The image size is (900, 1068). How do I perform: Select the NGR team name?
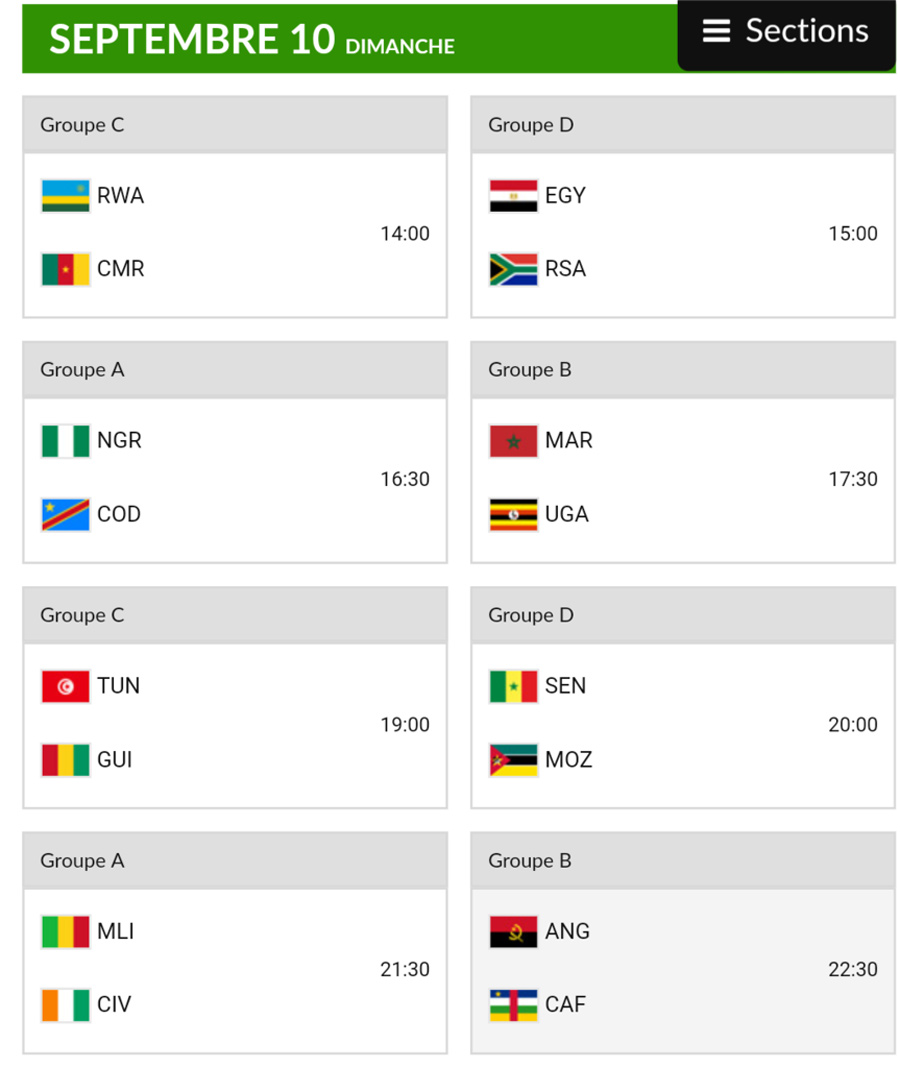pos(119,441)
